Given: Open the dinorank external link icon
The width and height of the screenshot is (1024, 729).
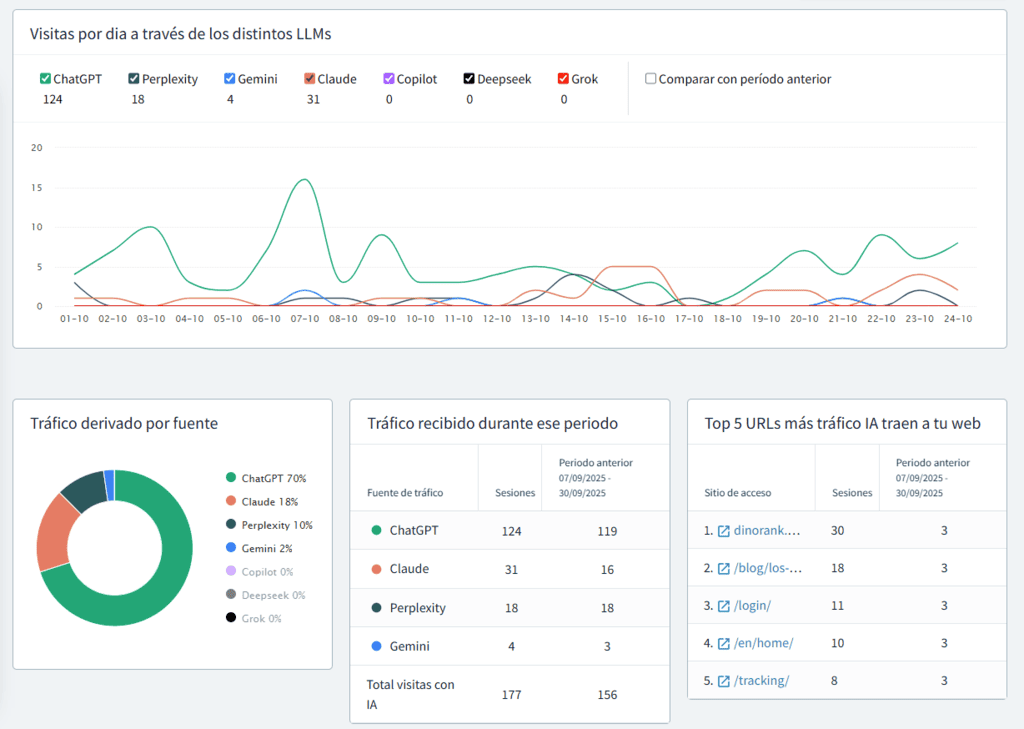Looking at the screenshot, I should (723, 530).
